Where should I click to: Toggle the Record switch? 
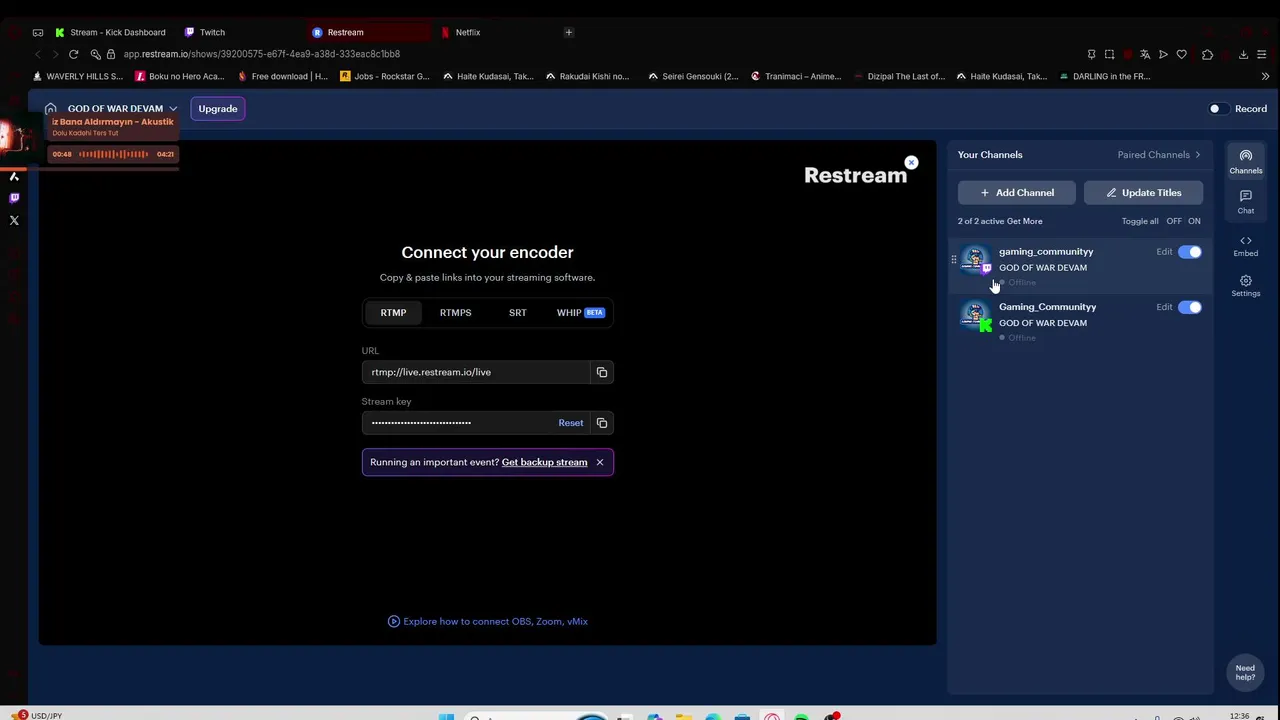point(1217,108)
